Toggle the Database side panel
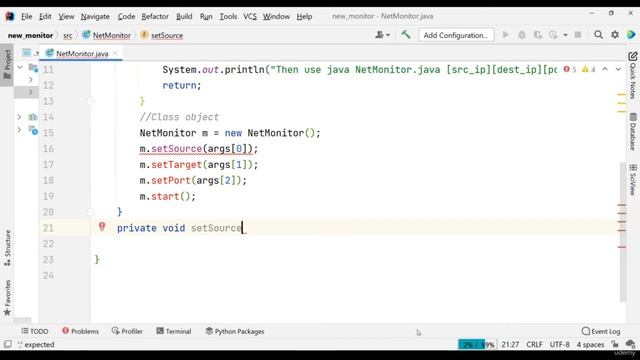 coord(633,132)
